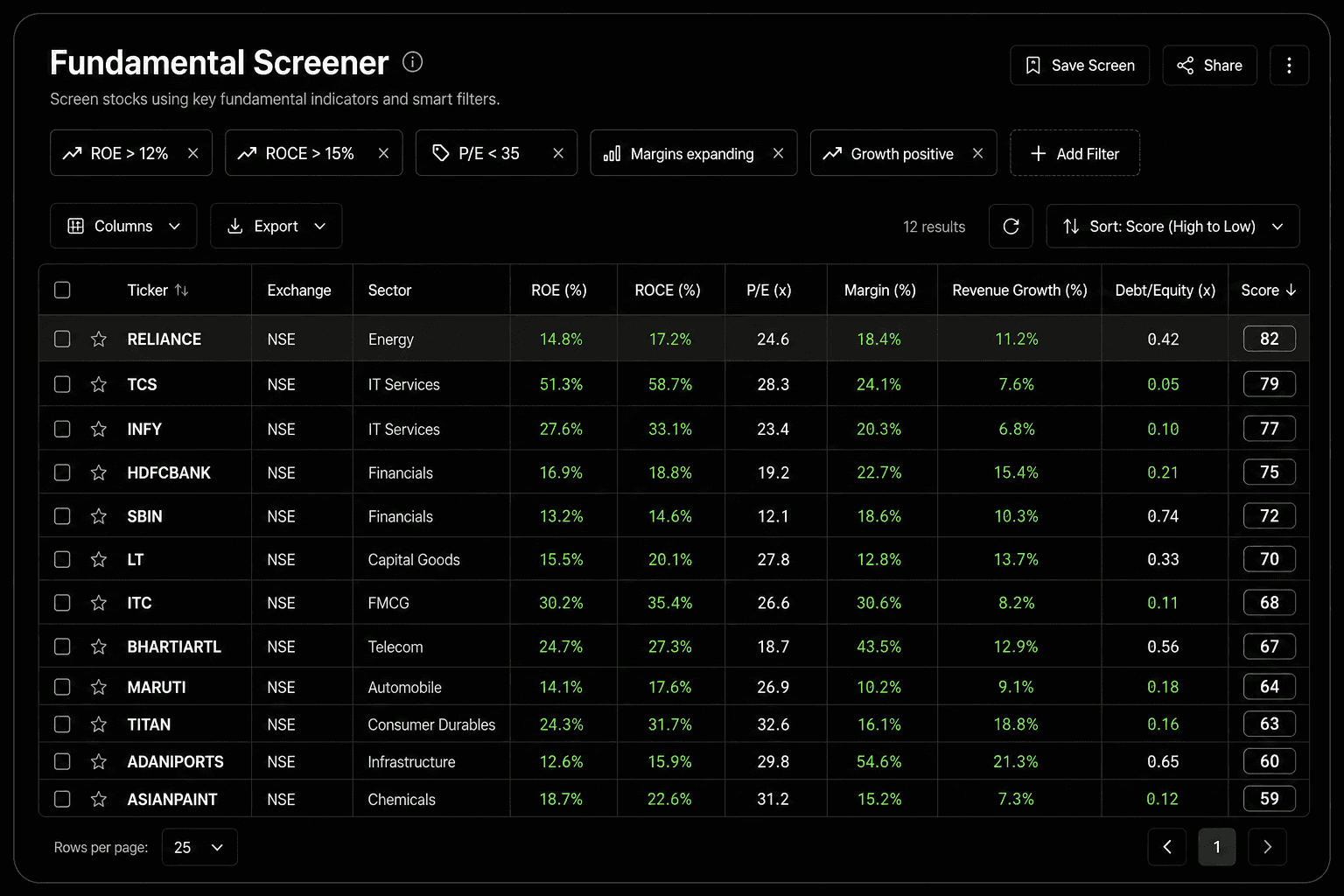This screenshot has height=896, width=1344.
Task: Check the INFY row checkbox
Action: 62,429
